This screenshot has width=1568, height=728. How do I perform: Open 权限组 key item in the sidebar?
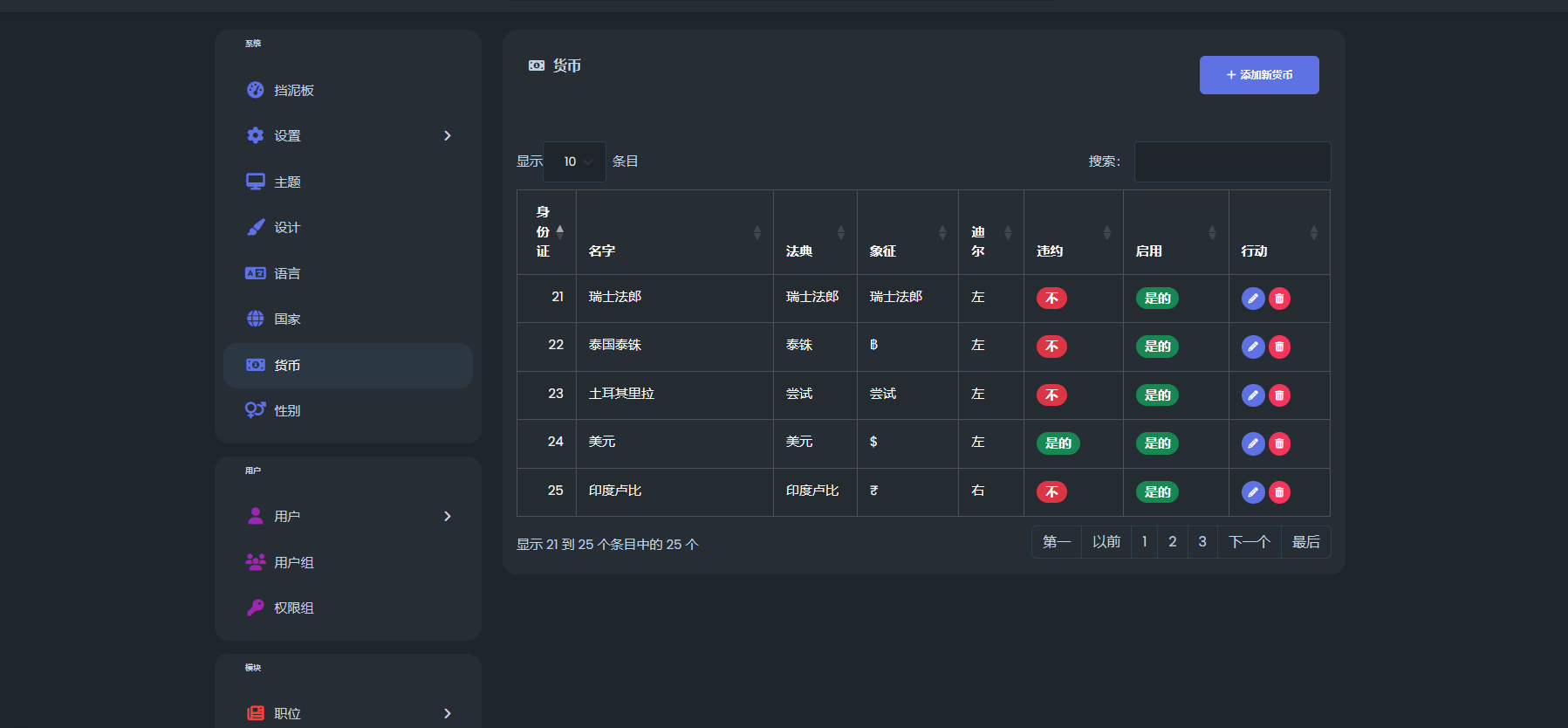tap(293, 608)
